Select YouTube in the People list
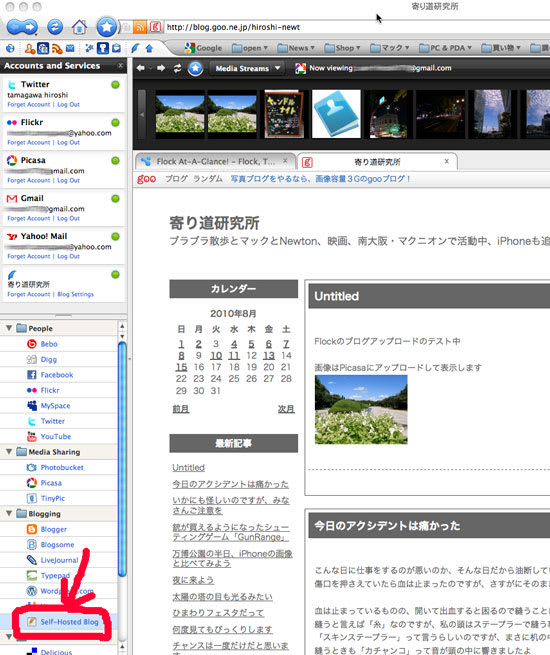 tap(56, 437)
